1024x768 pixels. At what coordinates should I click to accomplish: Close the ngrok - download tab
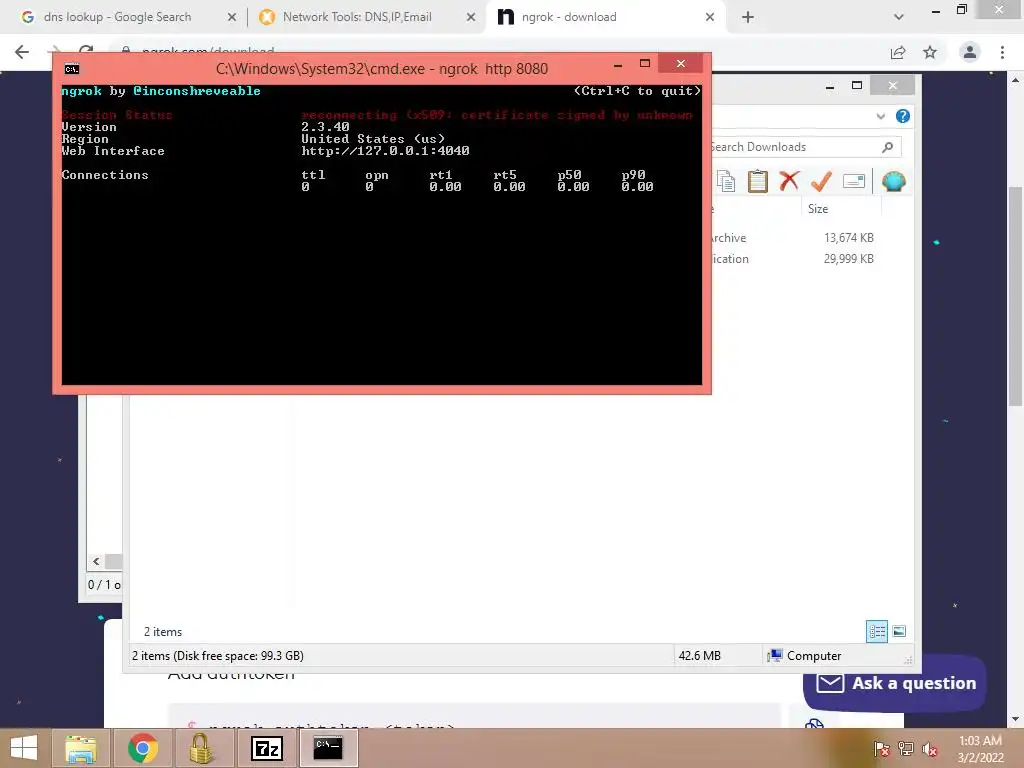(710, 18)
